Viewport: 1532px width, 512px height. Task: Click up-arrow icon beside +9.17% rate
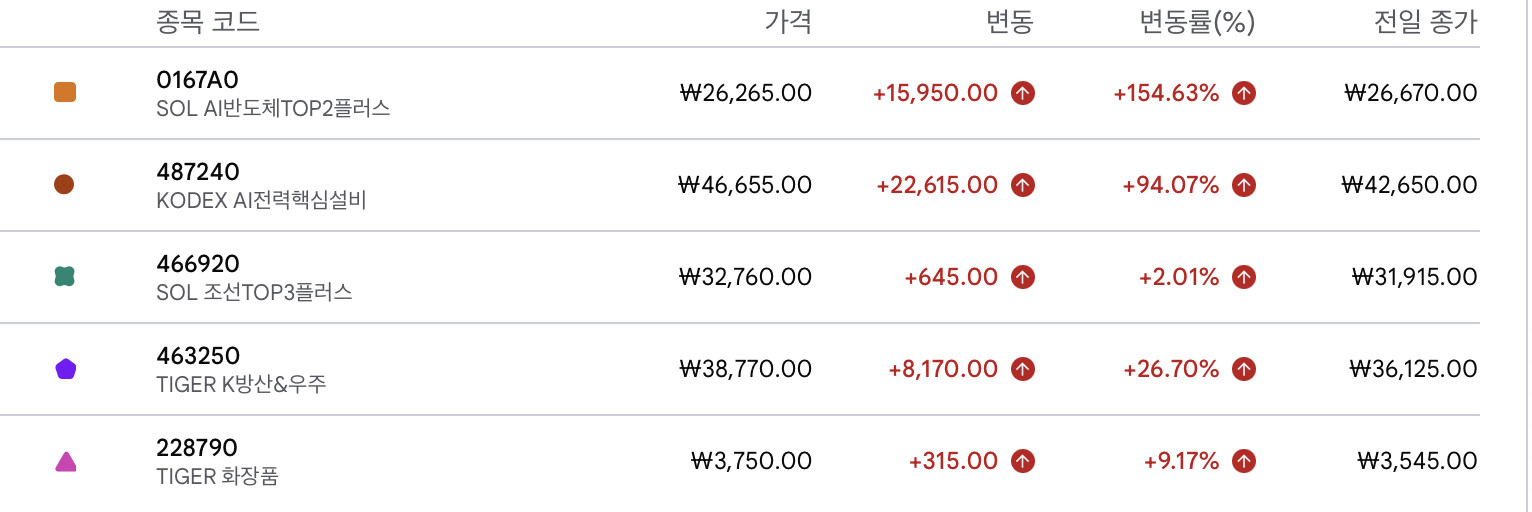coord(1244,461)
